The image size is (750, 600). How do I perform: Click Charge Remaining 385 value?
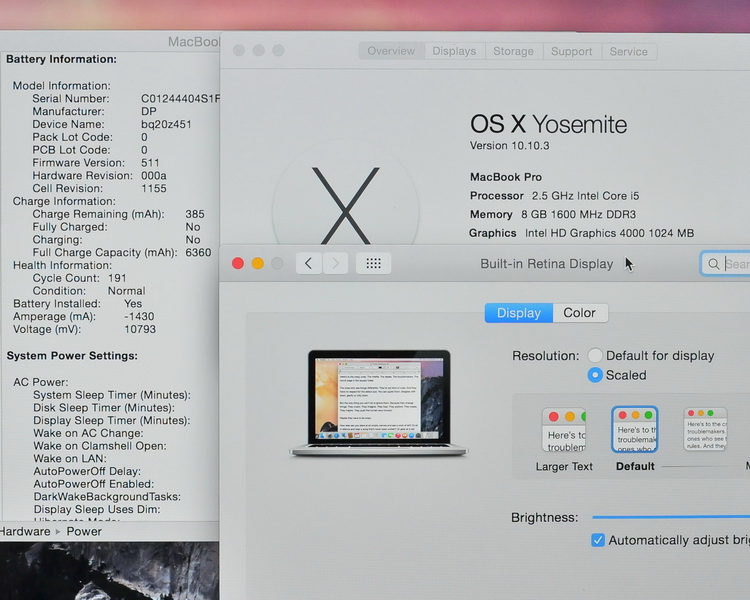195,214
